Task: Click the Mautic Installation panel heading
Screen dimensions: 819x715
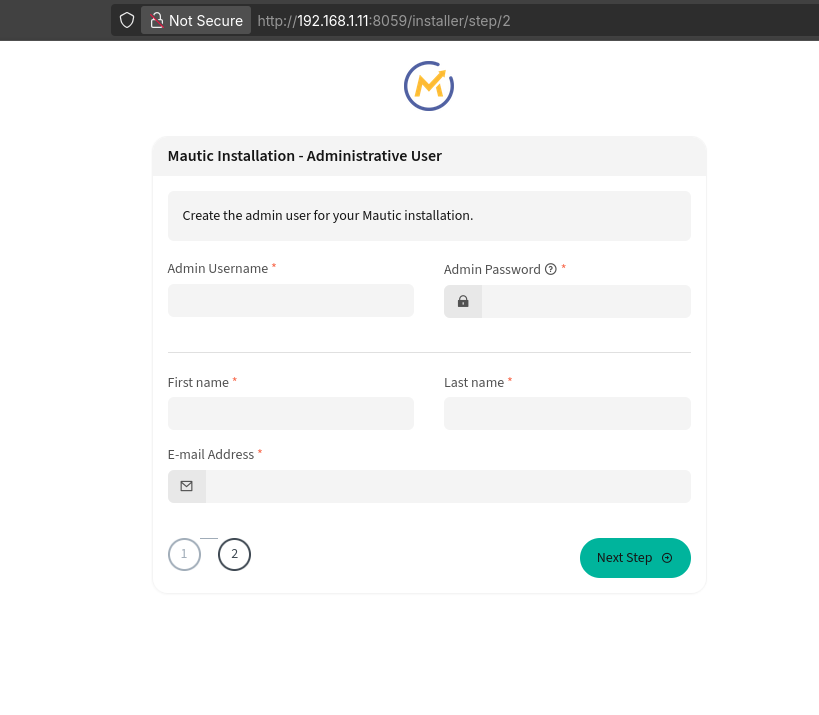Action: coord(304,156)
